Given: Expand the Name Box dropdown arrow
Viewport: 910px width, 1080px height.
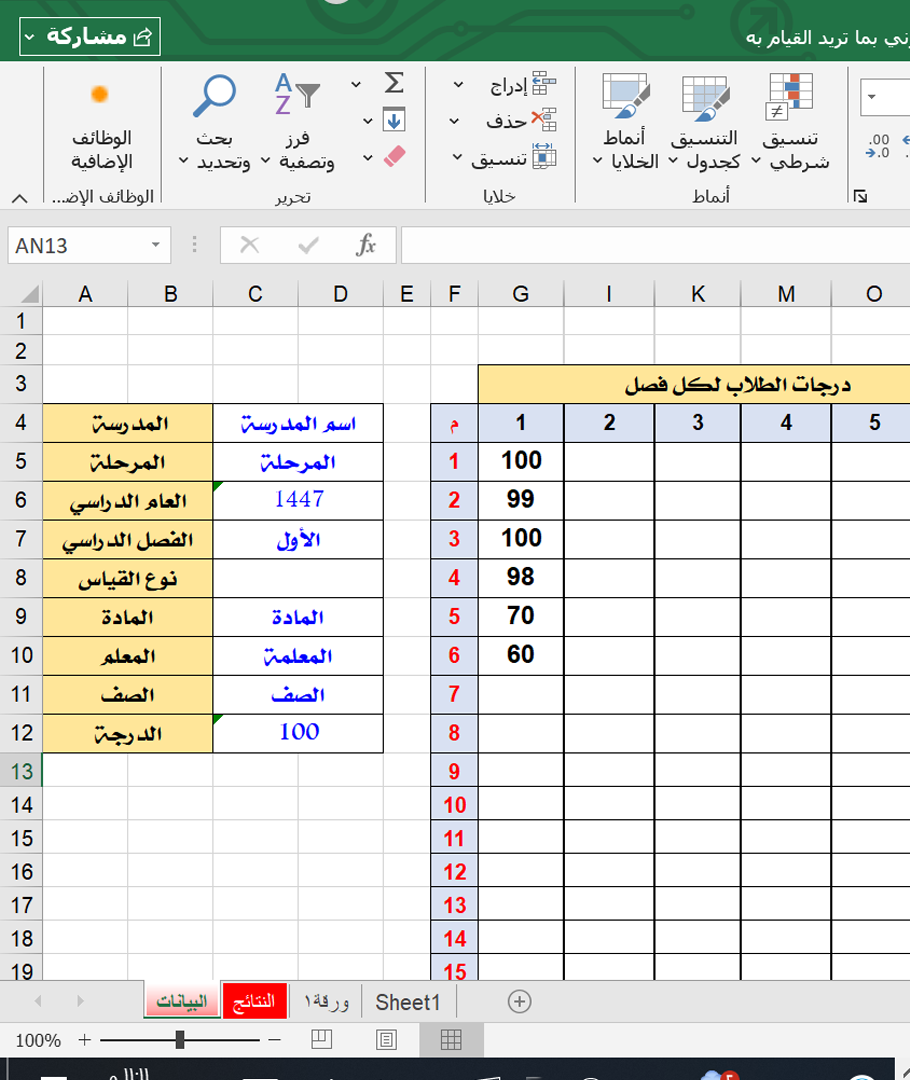Looking at the screenshot, I should (x=155, y=245).
